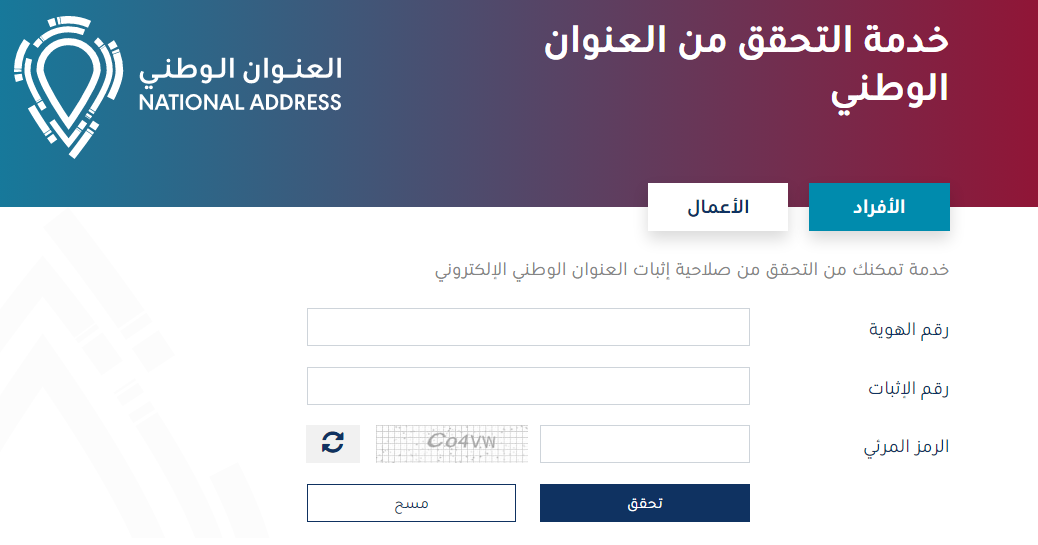Click the service description sentence below tabs

692,270
